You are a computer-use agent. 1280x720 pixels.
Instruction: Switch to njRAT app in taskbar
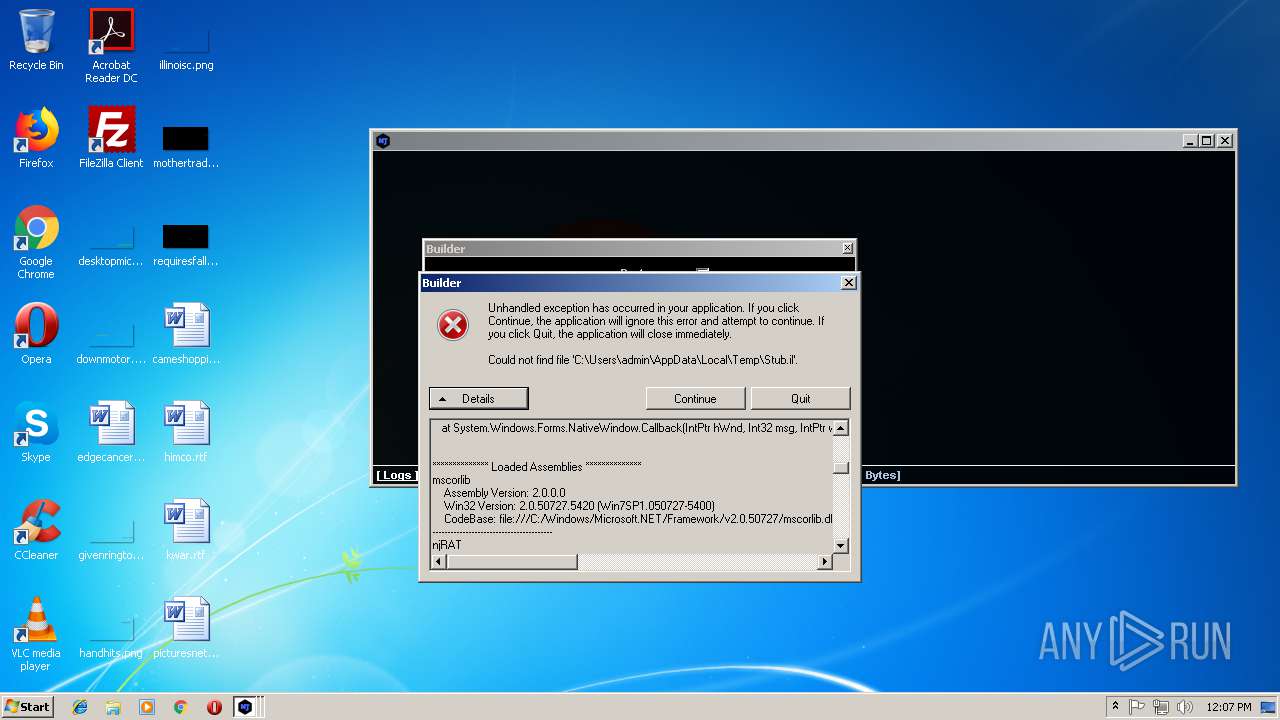pos(245,707)
